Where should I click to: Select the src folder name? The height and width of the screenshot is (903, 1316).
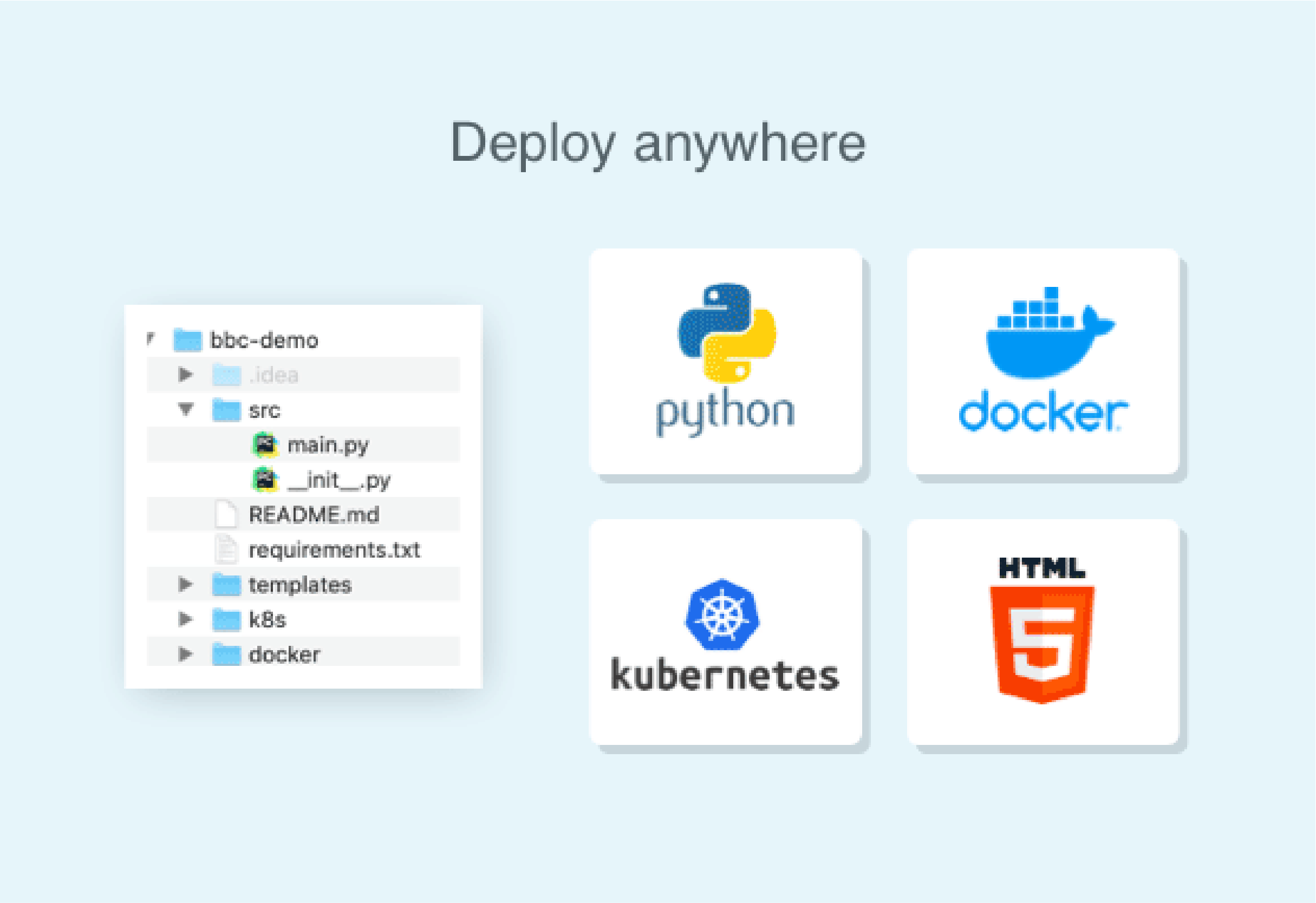(264, 410)
